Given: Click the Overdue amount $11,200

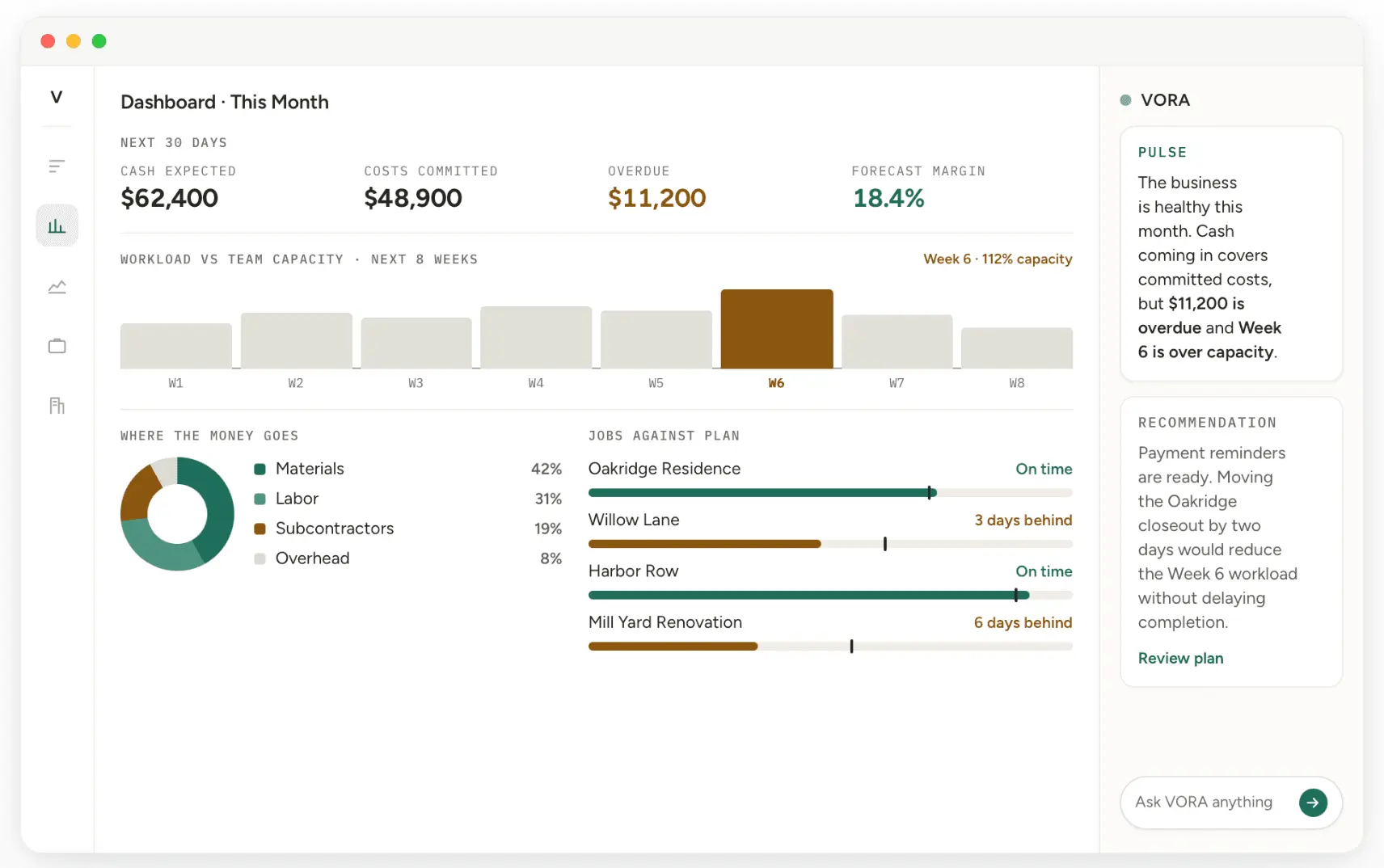Looking at the screenshot, I should click(x=656, y=198).
